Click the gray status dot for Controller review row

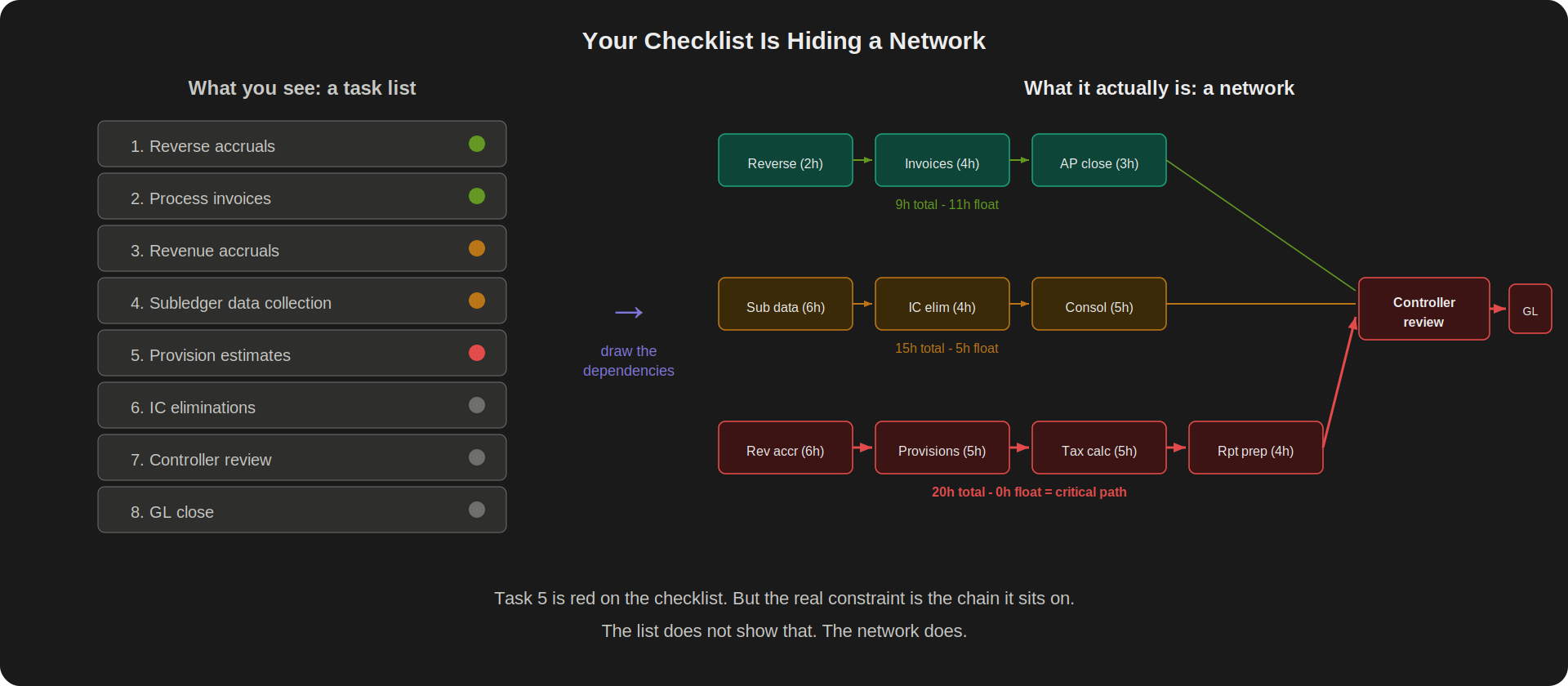point(477,457)
